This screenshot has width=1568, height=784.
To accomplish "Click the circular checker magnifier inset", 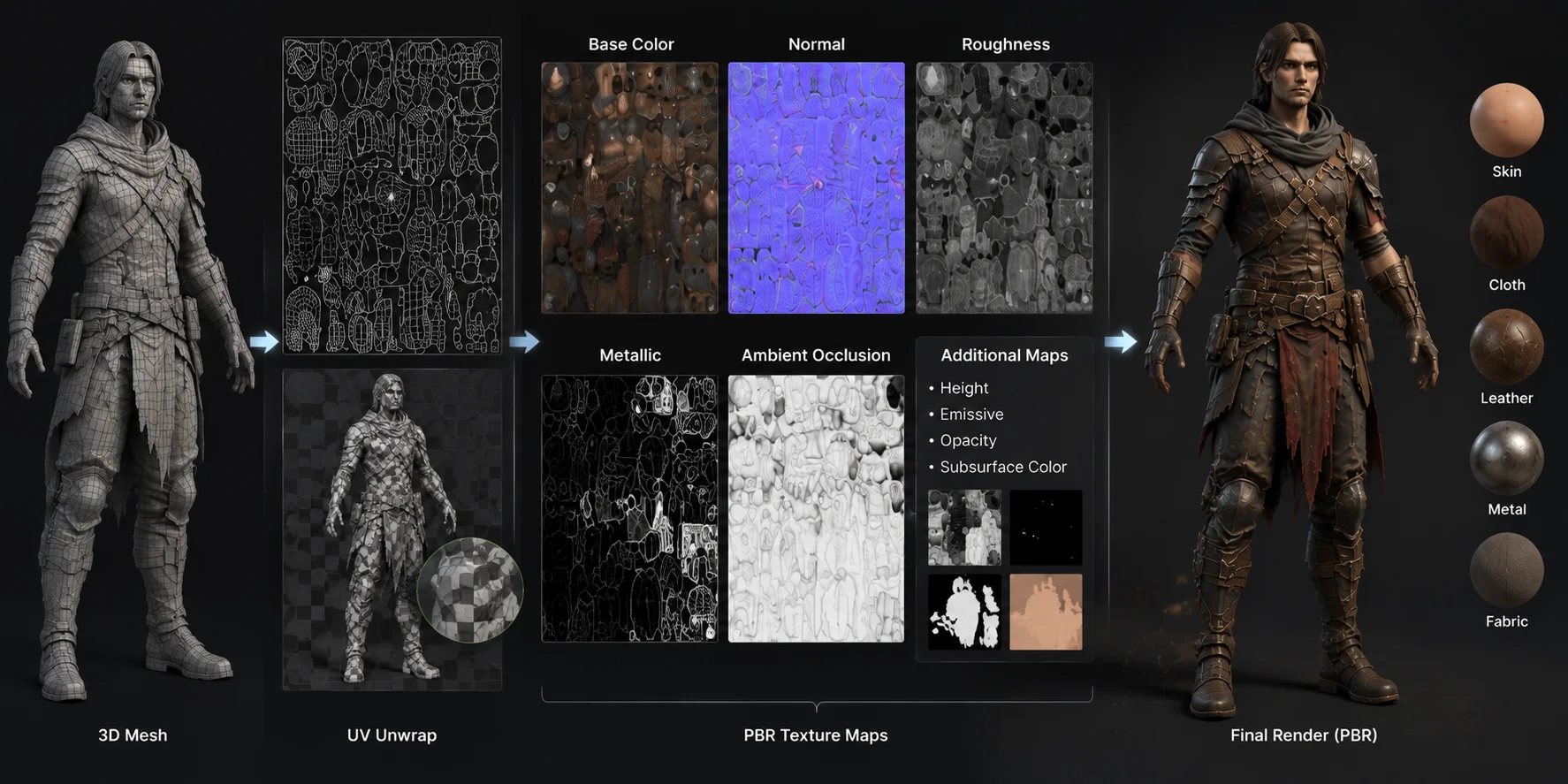I will 470,590.
